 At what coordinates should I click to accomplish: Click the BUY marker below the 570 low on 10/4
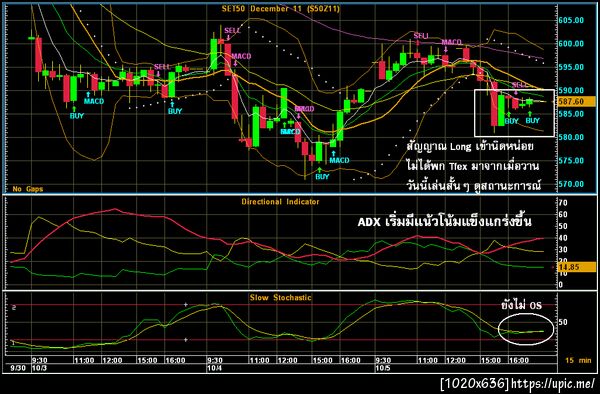point(322,177)
